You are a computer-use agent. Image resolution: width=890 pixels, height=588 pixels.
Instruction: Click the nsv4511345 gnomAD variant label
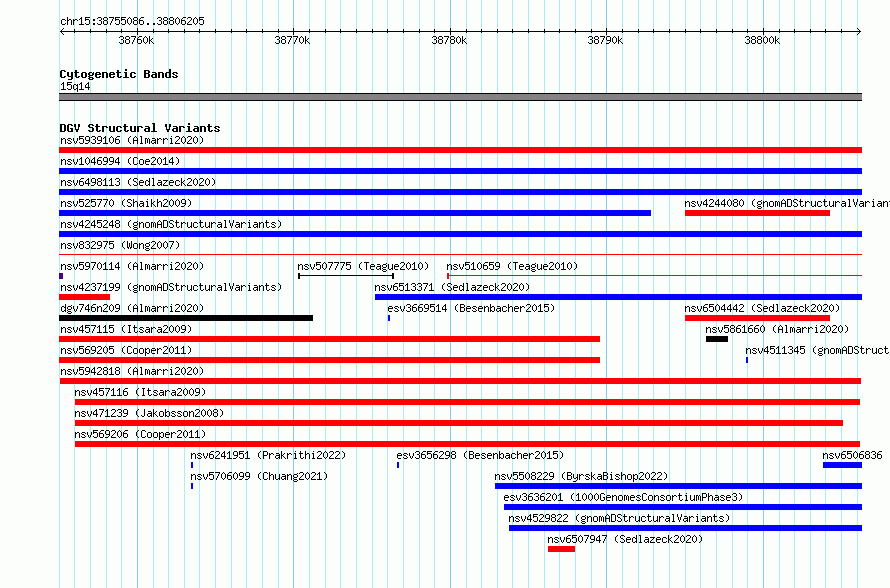[x=817, y=350]
